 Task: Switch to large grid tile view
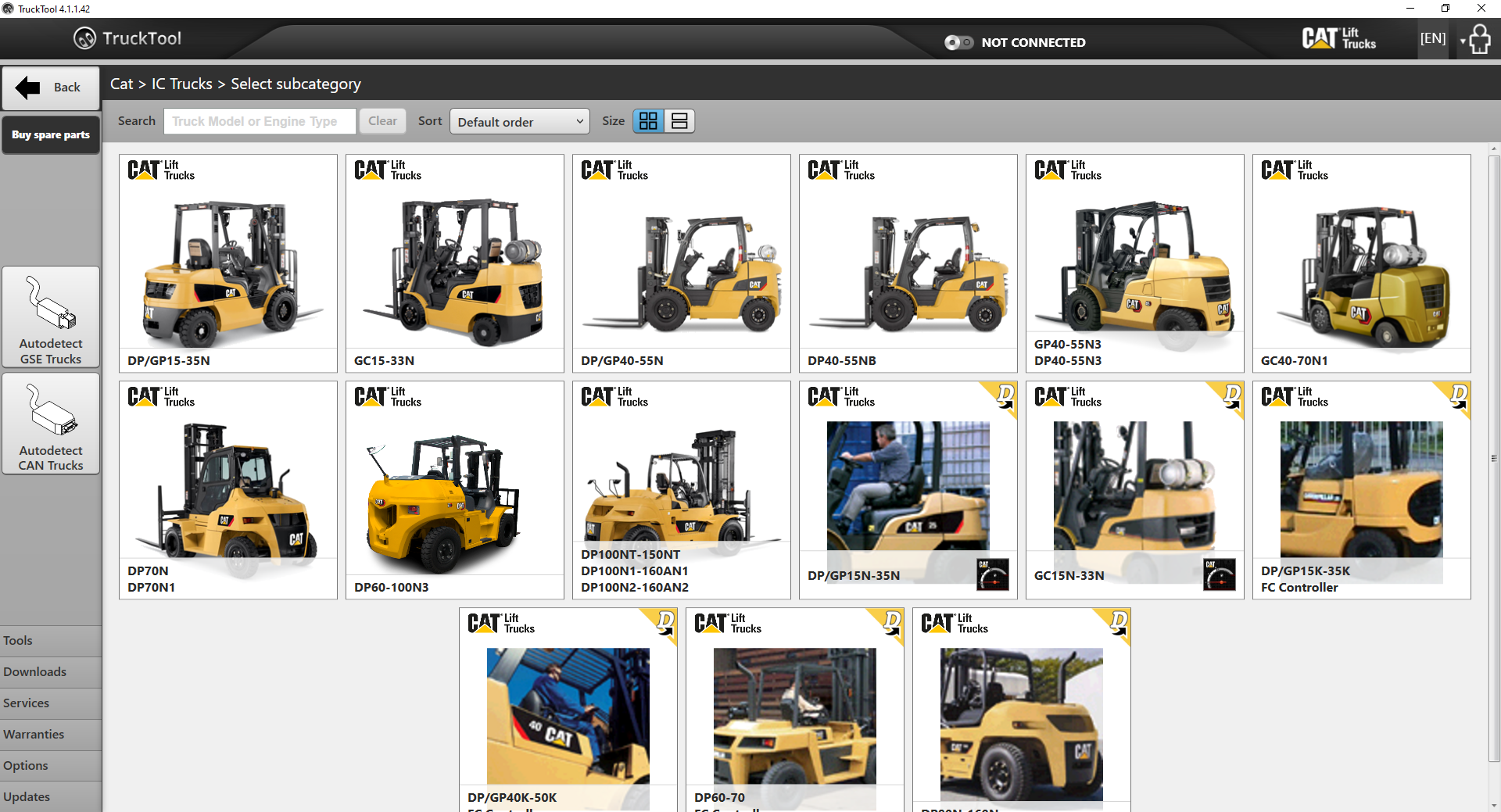click(x=648, y=121)
